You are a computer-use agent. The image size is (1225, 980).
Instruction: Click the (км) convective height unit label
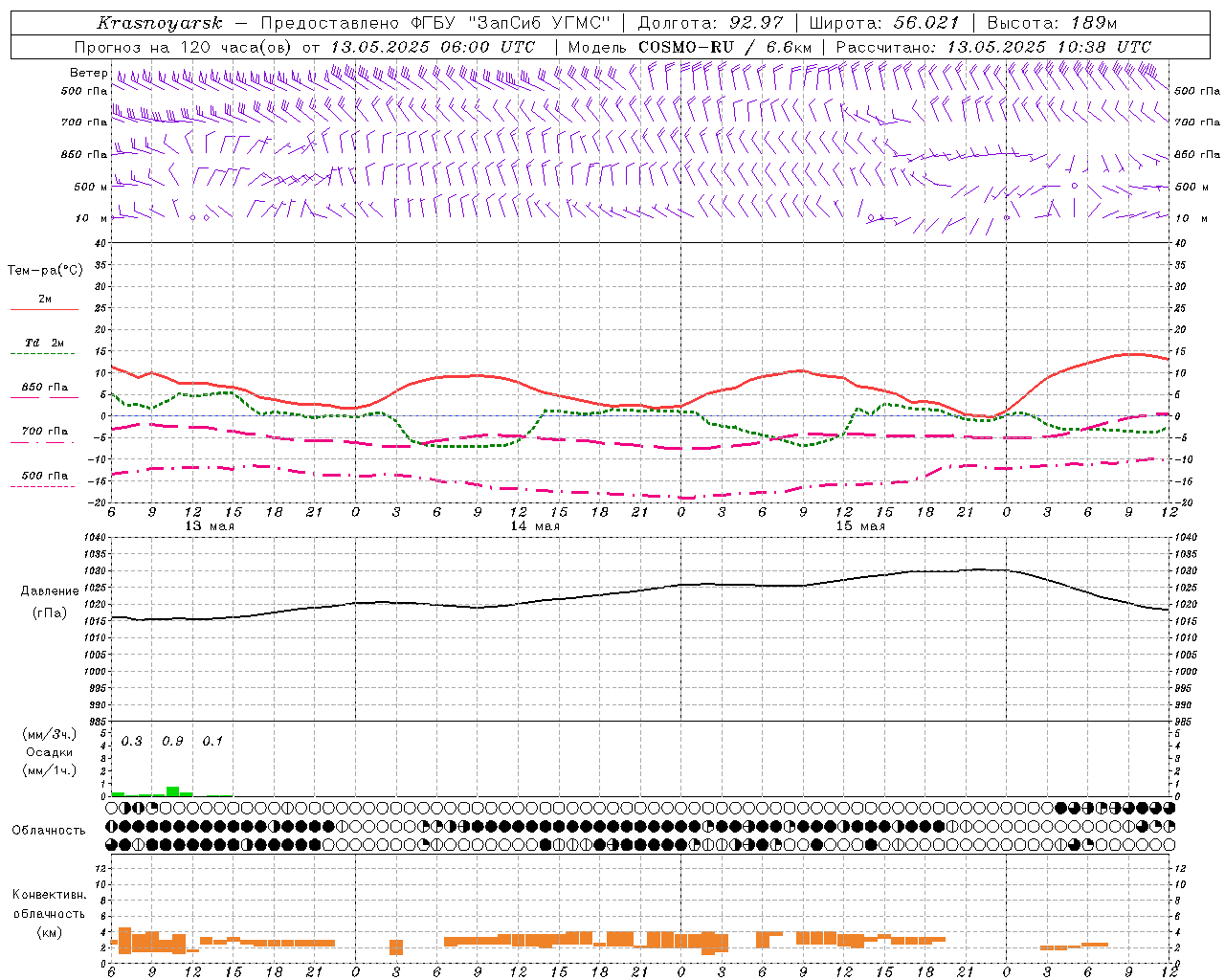[49, 932]
